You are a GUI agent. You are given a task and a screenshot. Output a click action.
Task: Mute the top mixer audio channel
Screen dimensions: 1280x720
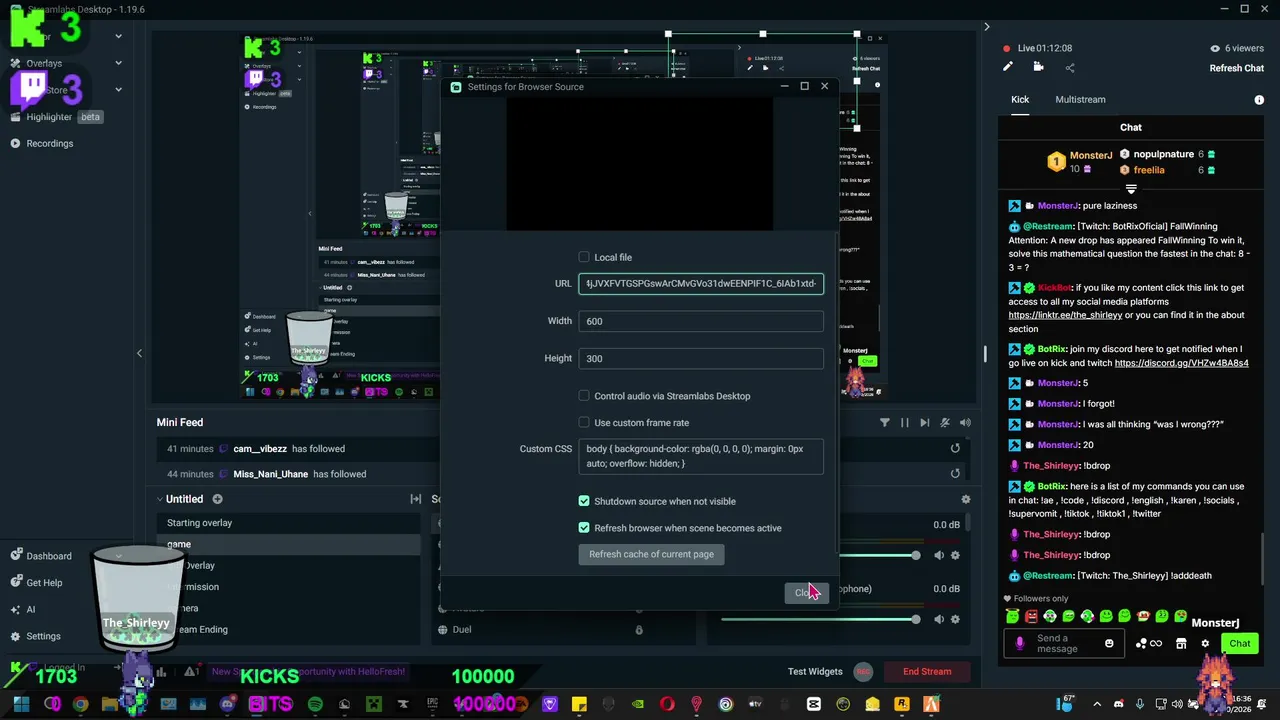pyautogui.click(x=939, y=555)
